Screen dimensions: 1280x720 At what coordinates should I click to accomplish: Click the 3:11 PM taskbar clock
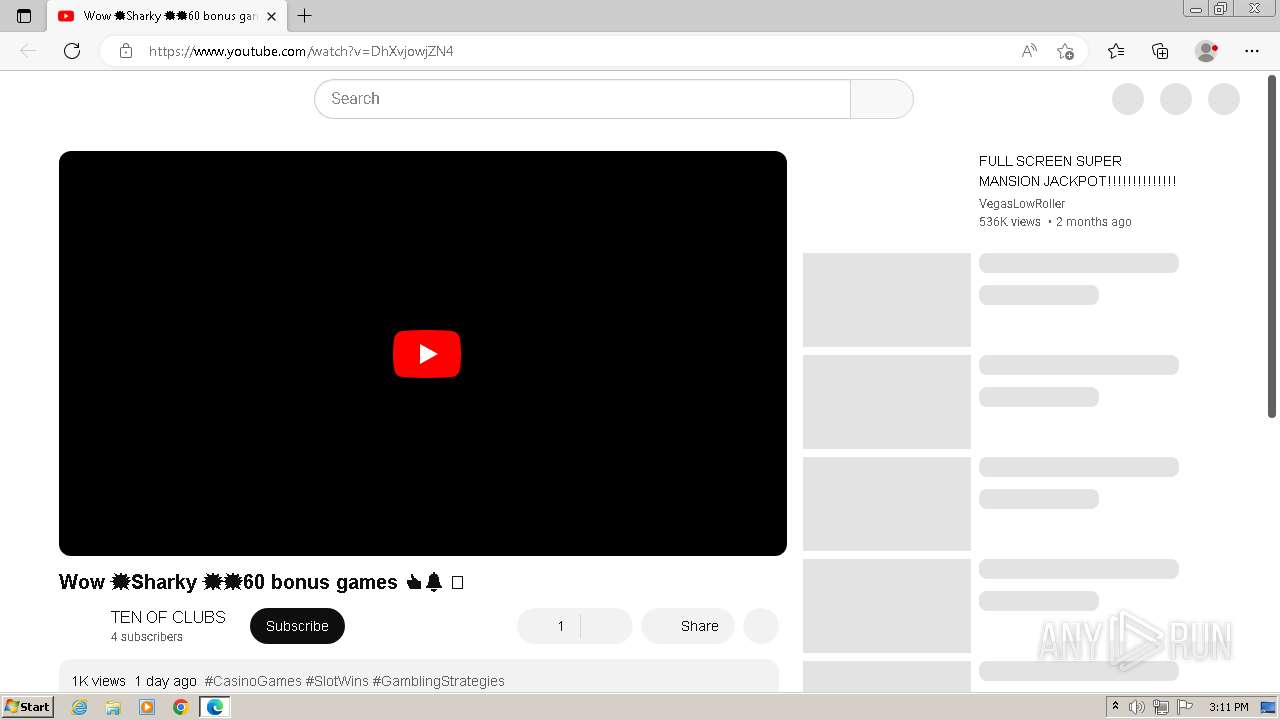[x=1228, y=707]
